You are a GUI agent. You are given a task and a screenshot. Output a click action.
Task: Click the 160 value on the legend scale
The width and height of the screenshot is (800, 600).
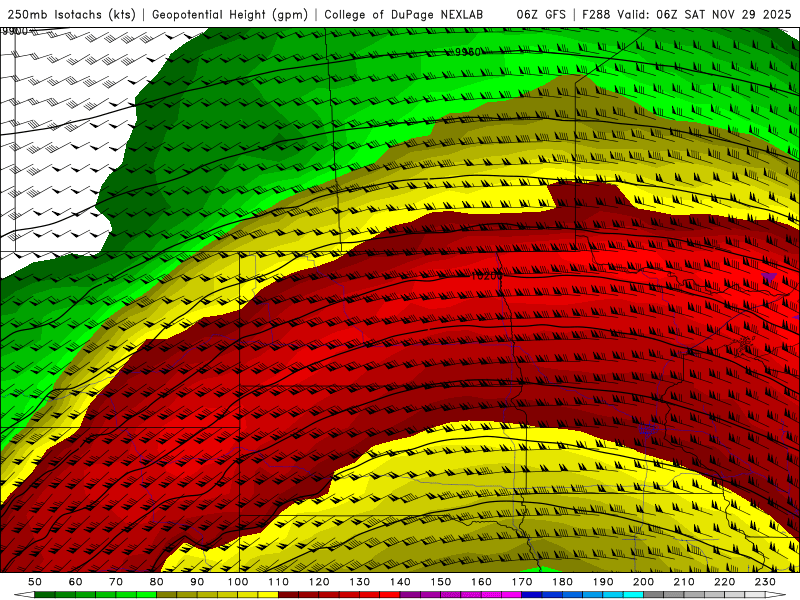pyautogui.click(x=481, y=582)
